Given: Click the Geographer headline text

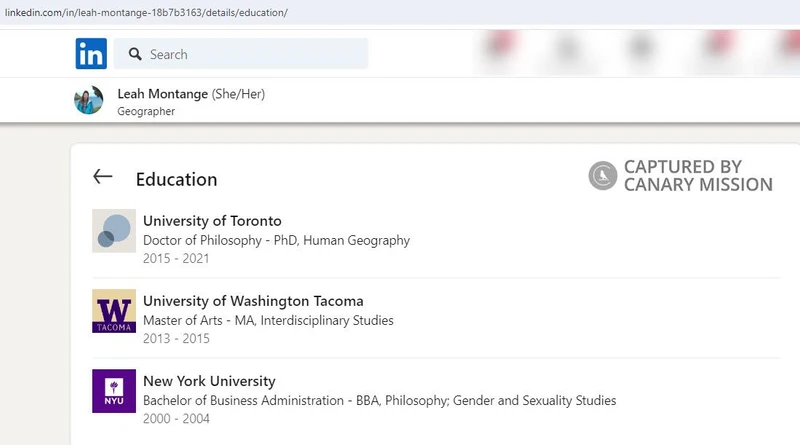Looking at the screenshot, I should click(146, 111).
